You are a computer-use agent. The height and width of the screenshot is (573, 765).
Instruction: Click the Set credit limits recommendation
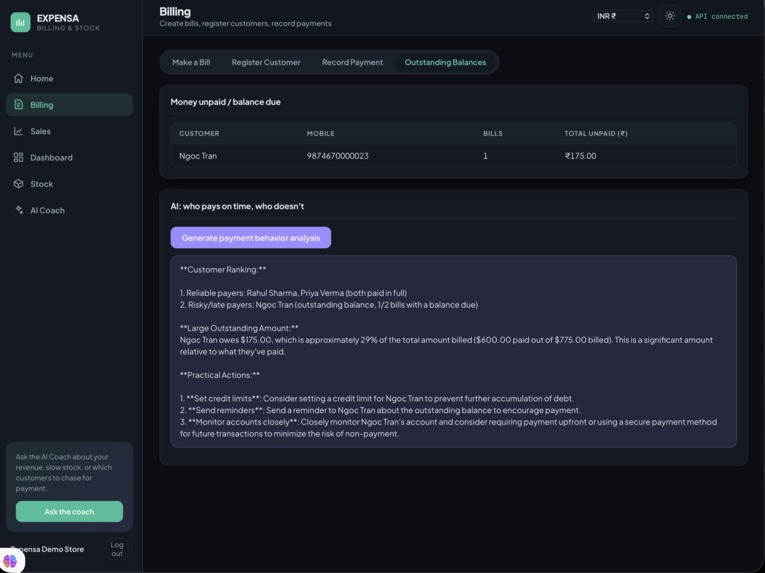coord(377,398)
